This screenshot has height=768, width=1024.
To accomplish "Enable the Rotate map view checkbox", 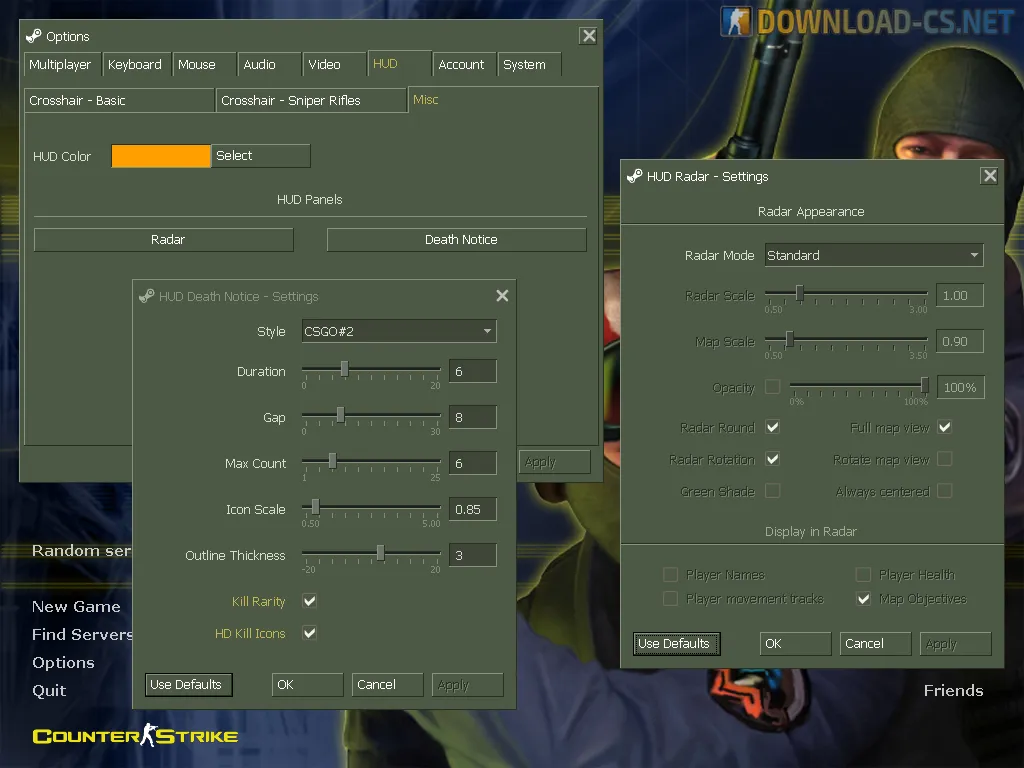I will 944,459.
